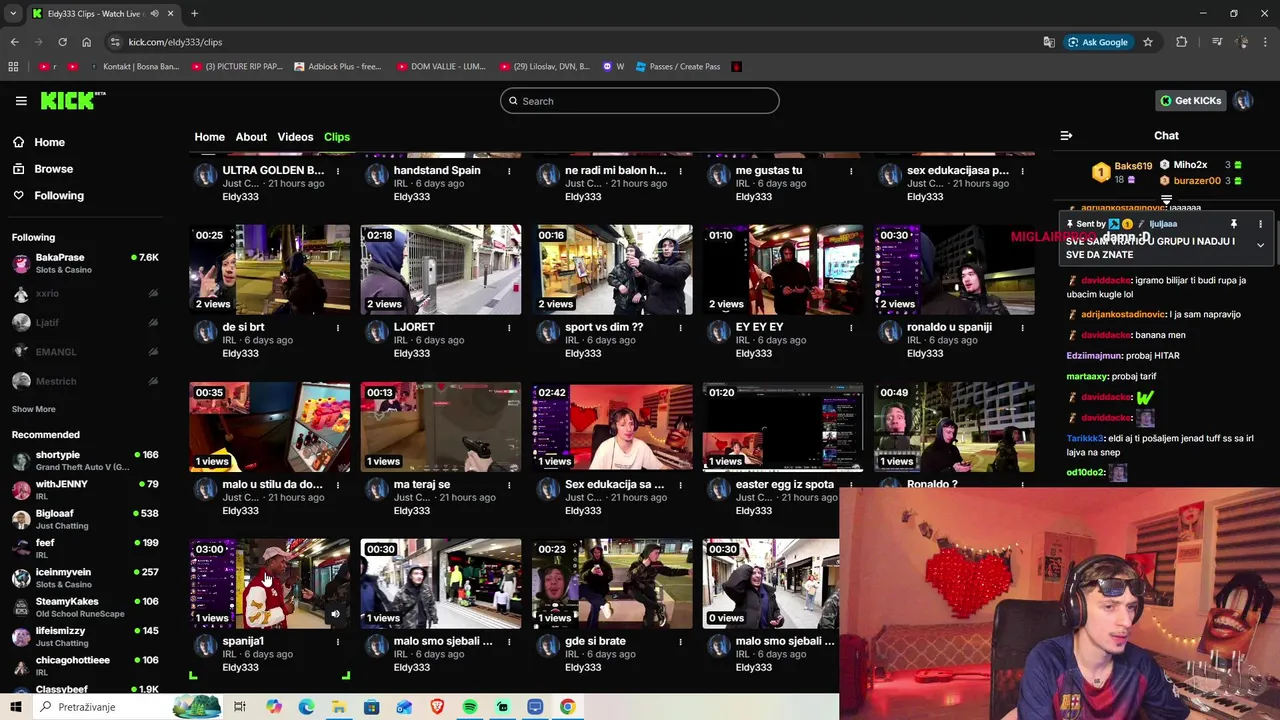The width and height of the screenshot is (1280, 720).
Task: Bookmark this page with star icon
Action: 1148,42
